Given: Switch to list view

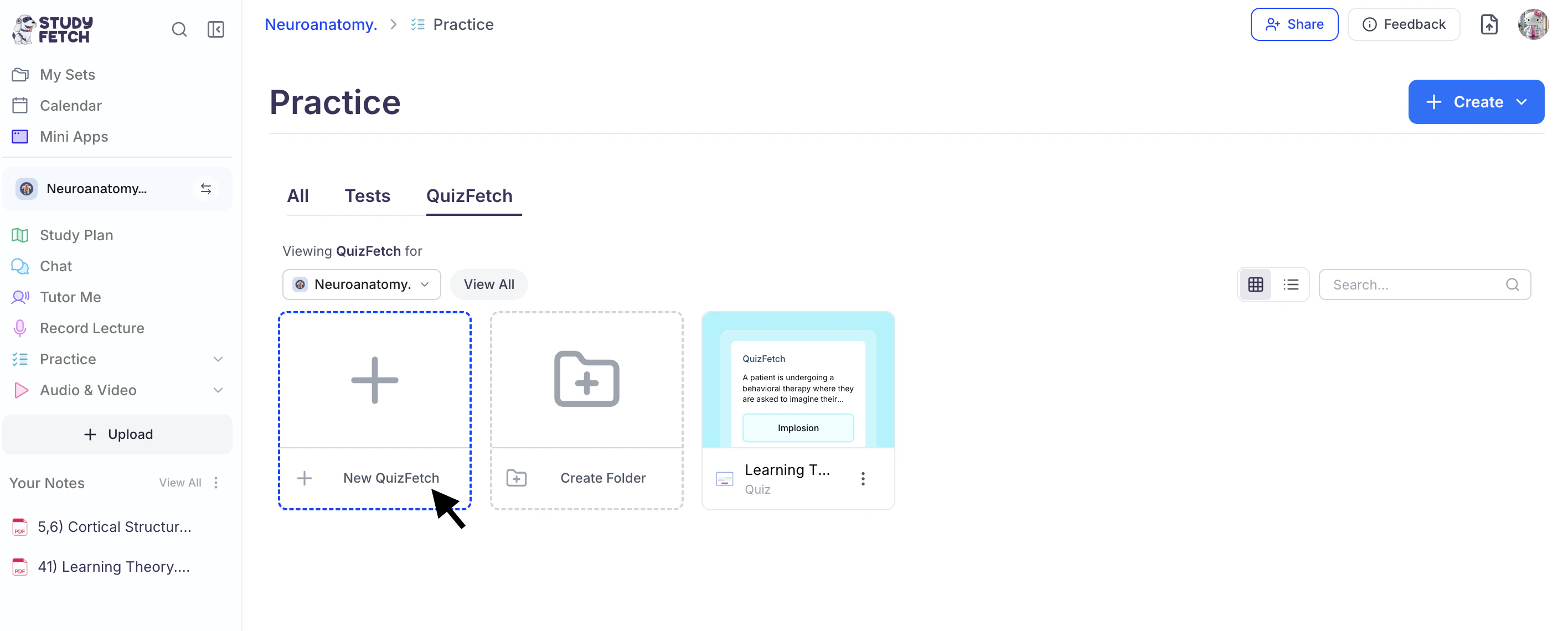Looking at the screenshot, I should coord(1291,284).
